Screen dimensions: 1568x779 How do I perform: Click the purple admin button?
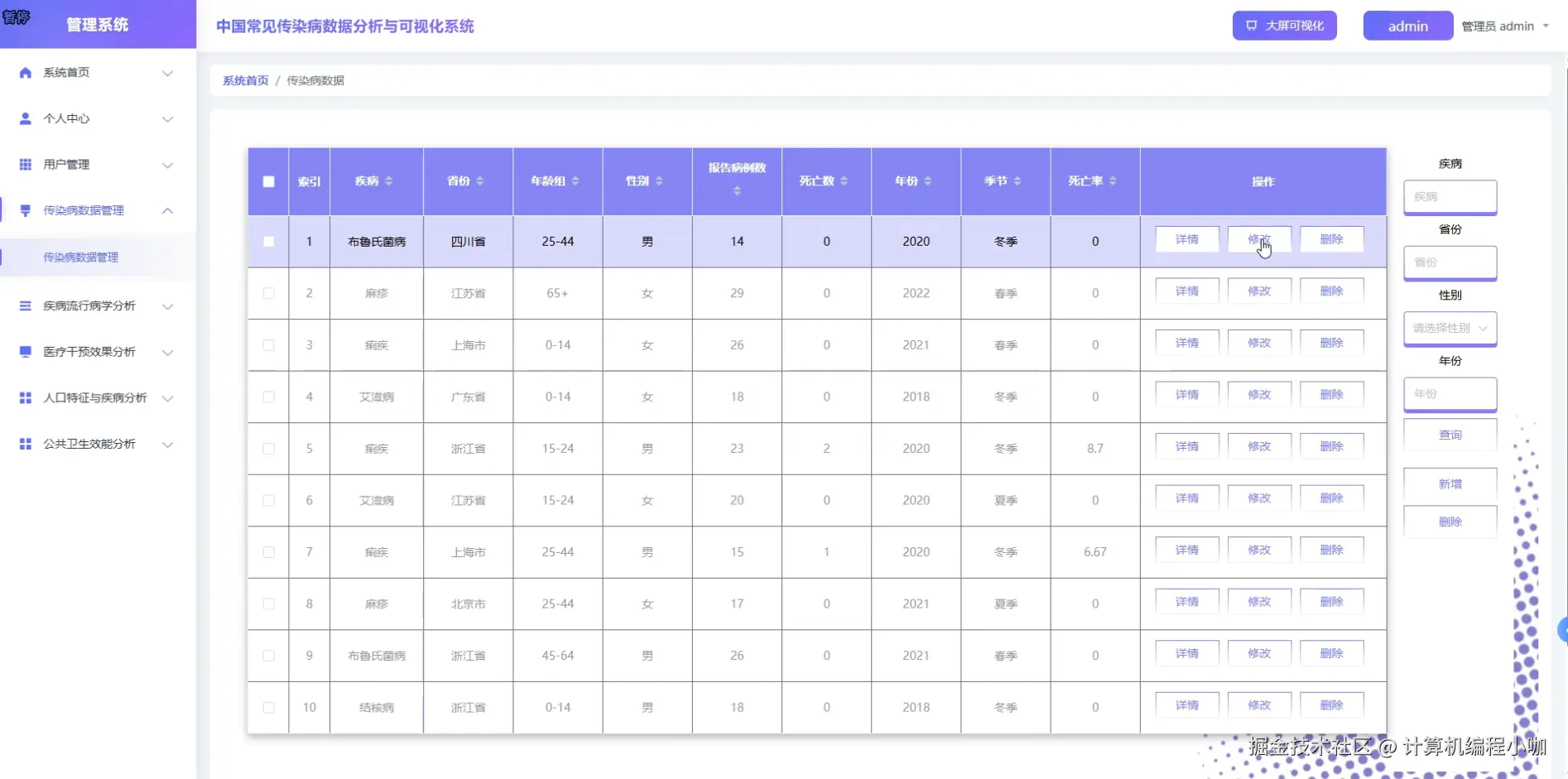(1407, 26)
